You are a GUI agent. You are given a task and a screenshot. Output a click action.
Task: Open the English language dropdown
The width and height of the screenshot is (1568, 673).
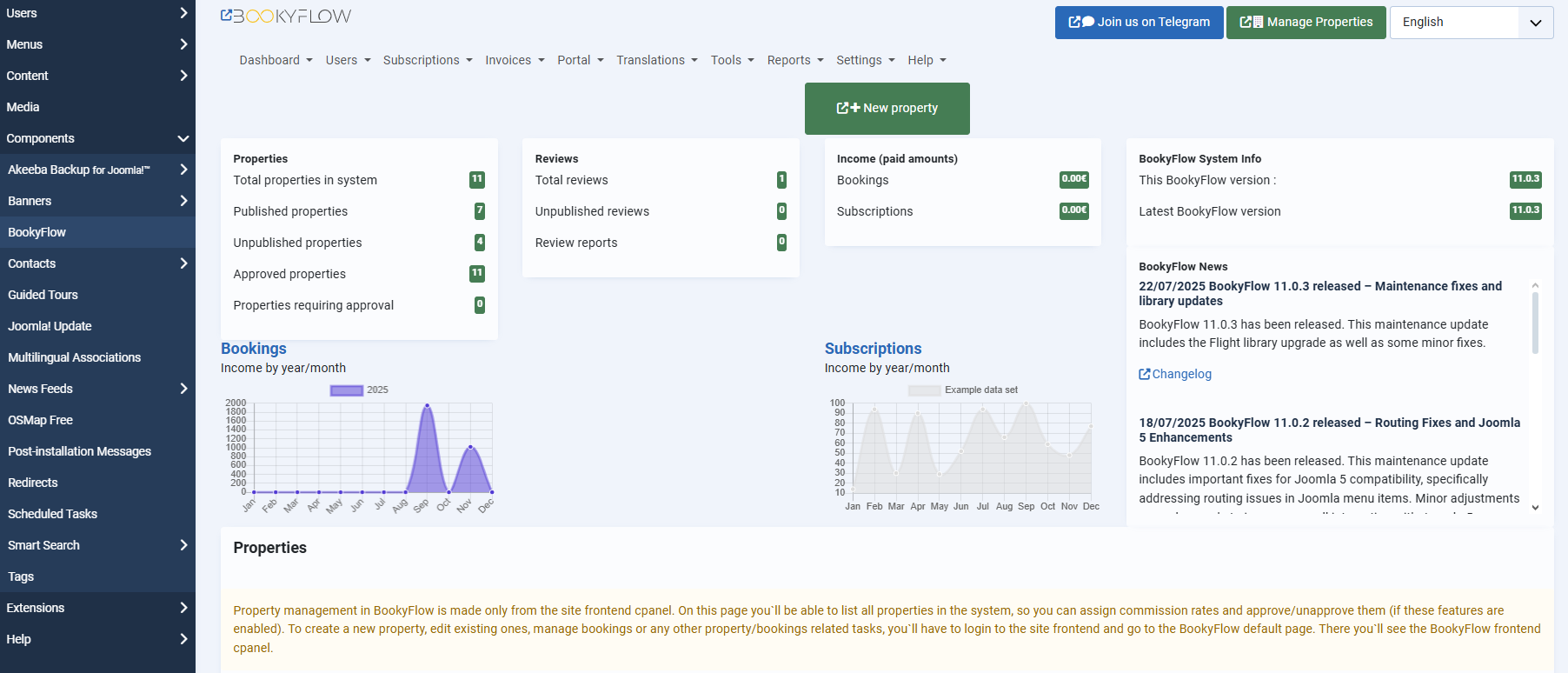coord(1471,23)
